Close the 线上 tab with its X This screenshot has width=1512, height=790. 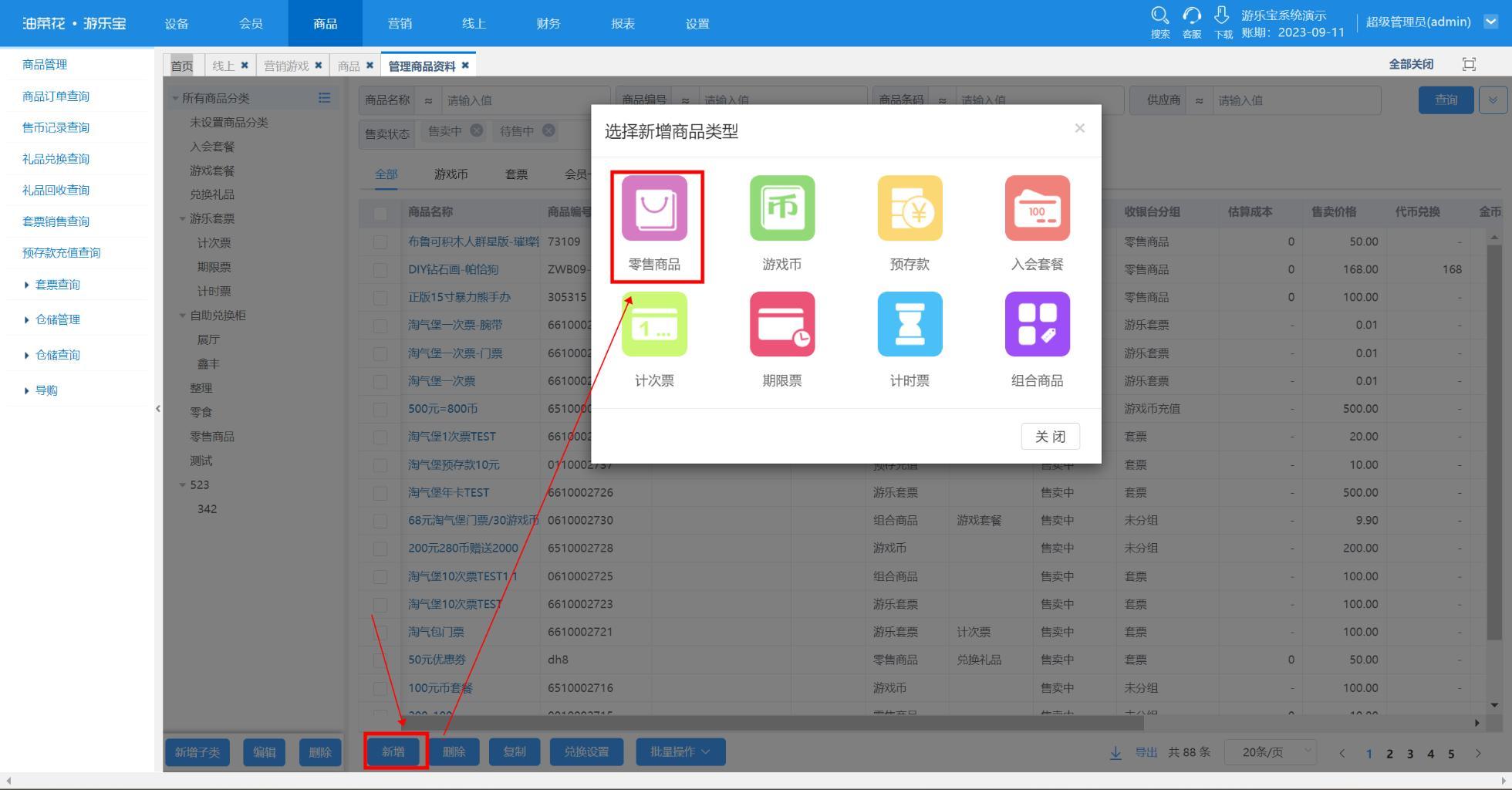tap(245, 66)
